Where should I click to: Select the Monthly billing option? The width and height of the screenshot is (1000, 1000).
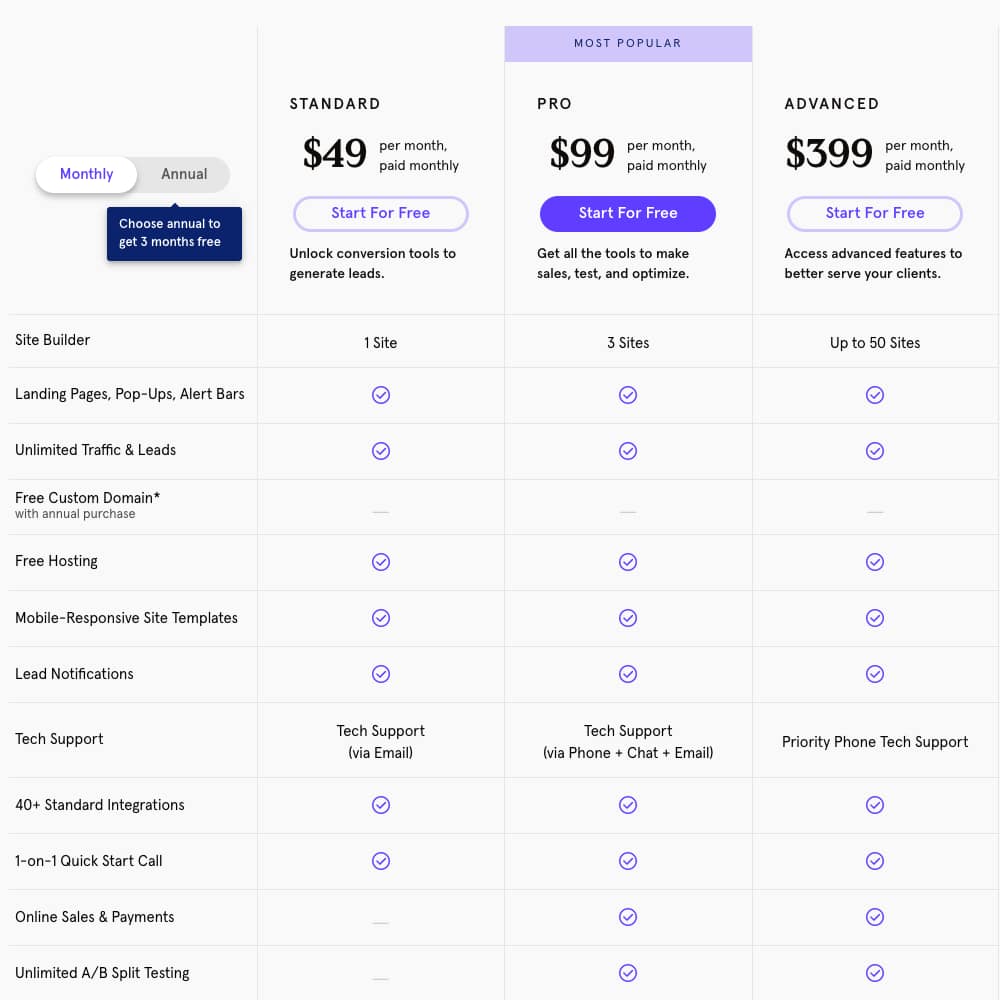click(86, 174)
